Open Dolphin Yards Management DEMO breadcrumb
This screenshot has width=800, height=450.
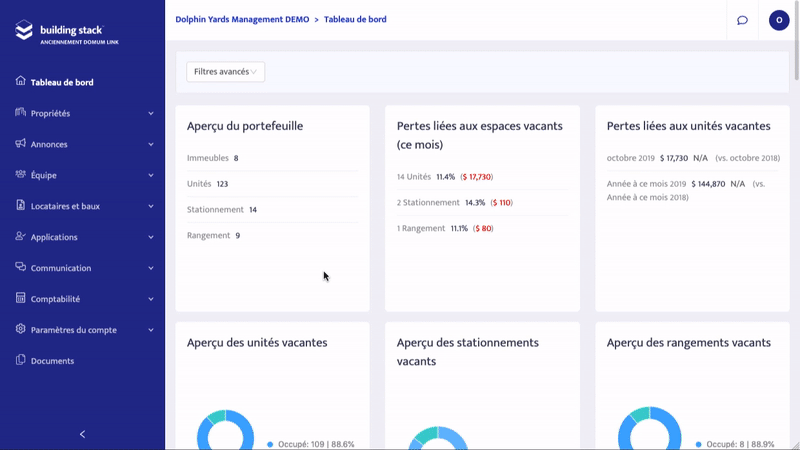(x=242, y=19)
